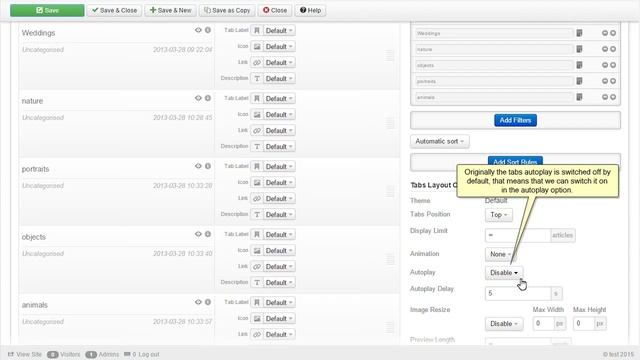Click the eye icon in nature row
This screenshot has width=640, height=360.
click(x=198, y=98)
